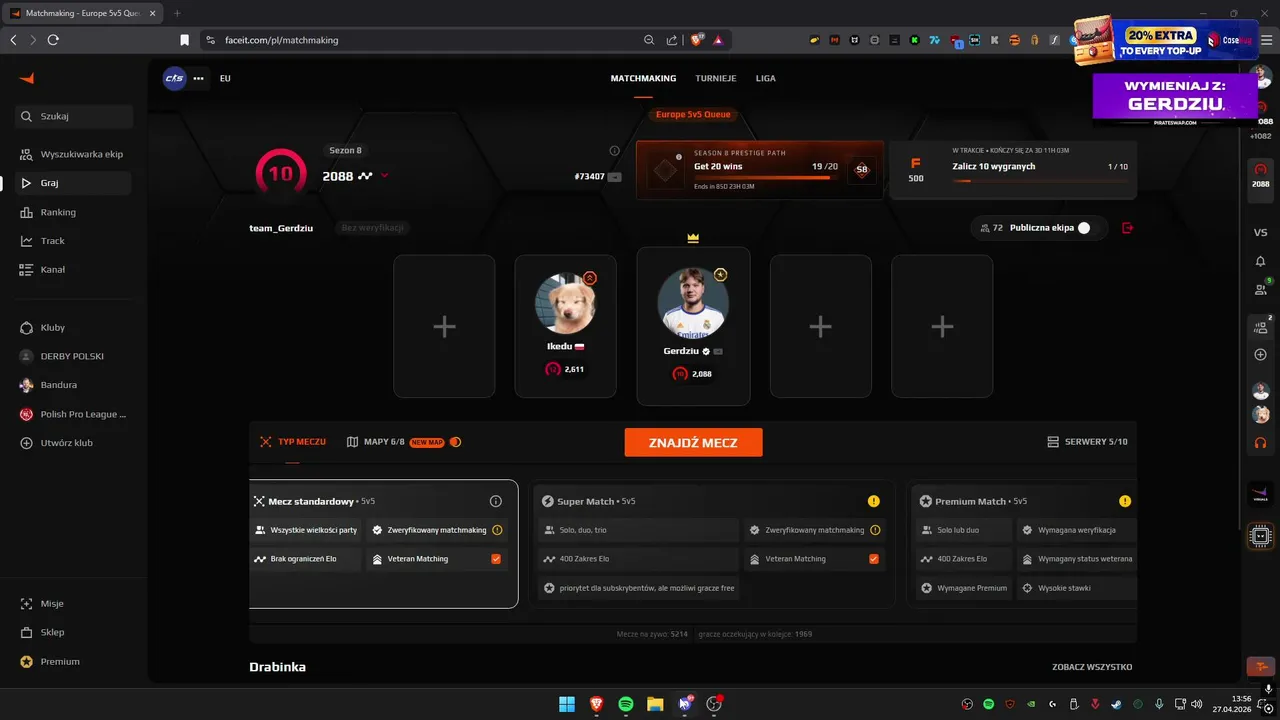Click the Super Match yellow warning icon
The height and width of the screenshot is (720, 1280).
pos(874,501)
